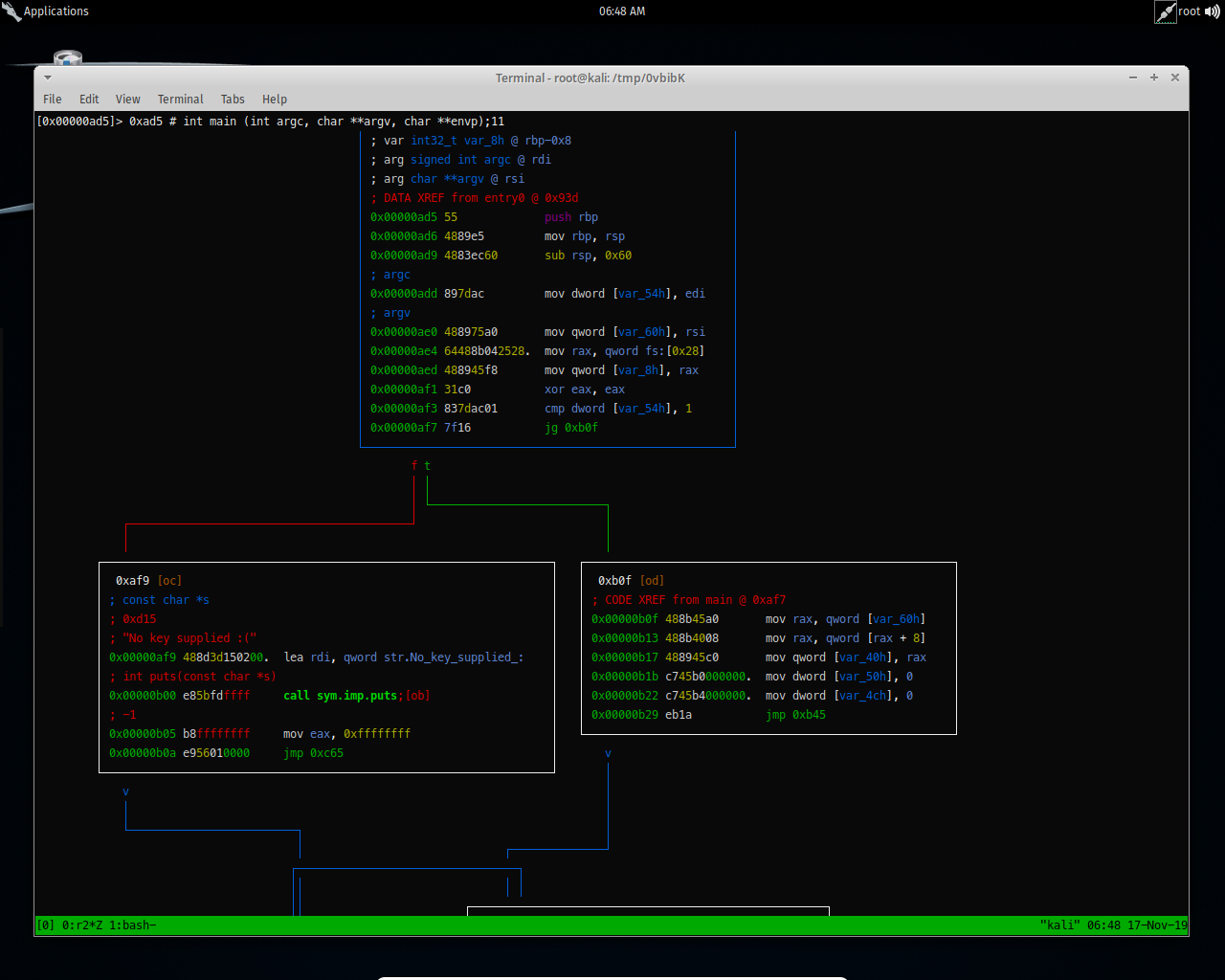This screenshot has height=980, width=1225.
Task: Open the File menu
Action: pyautogui.click(x=53, y=100)
